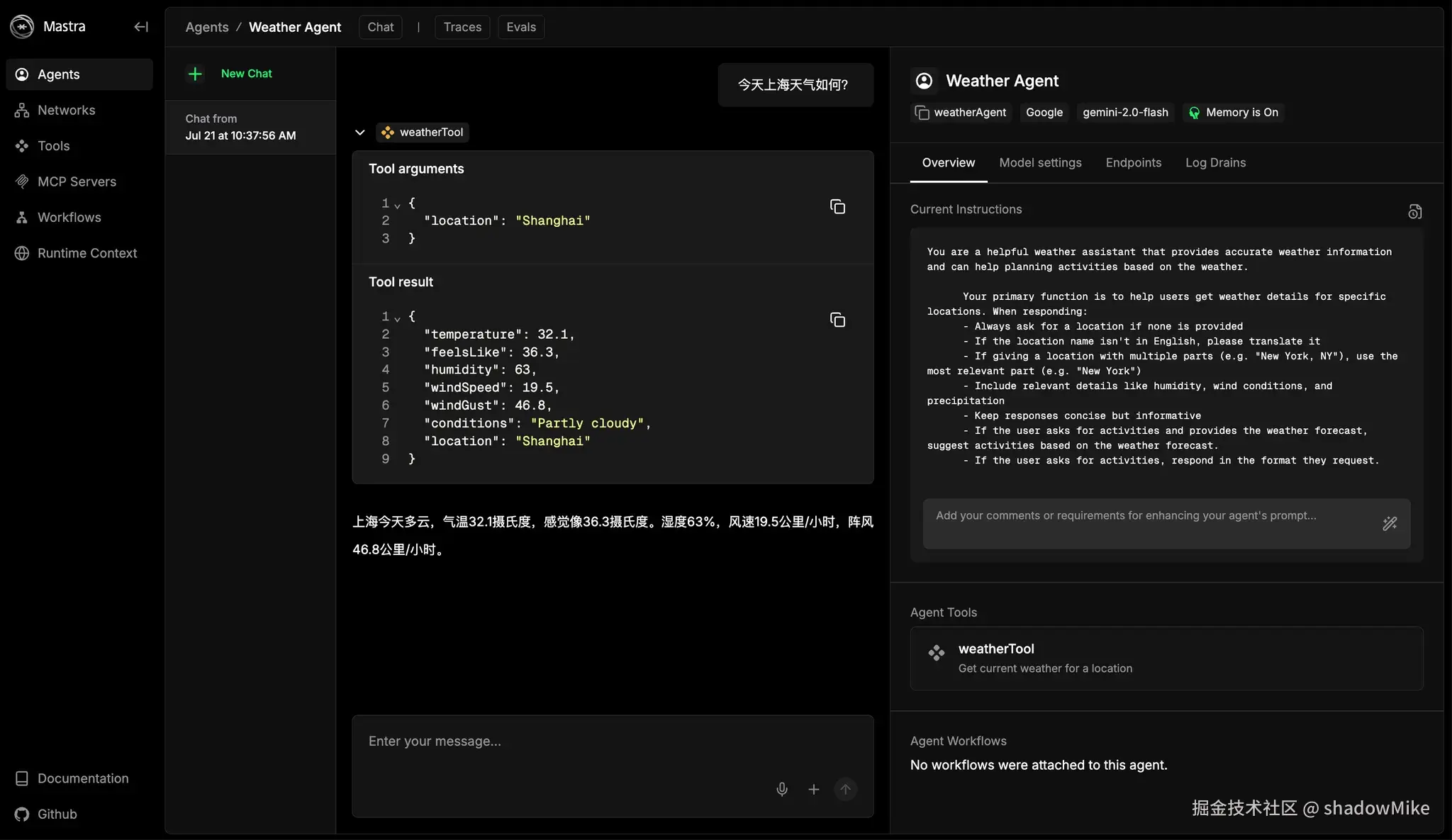Collapse the sidebar with arrow icon
1452x840 pixels.
point(141,27)
